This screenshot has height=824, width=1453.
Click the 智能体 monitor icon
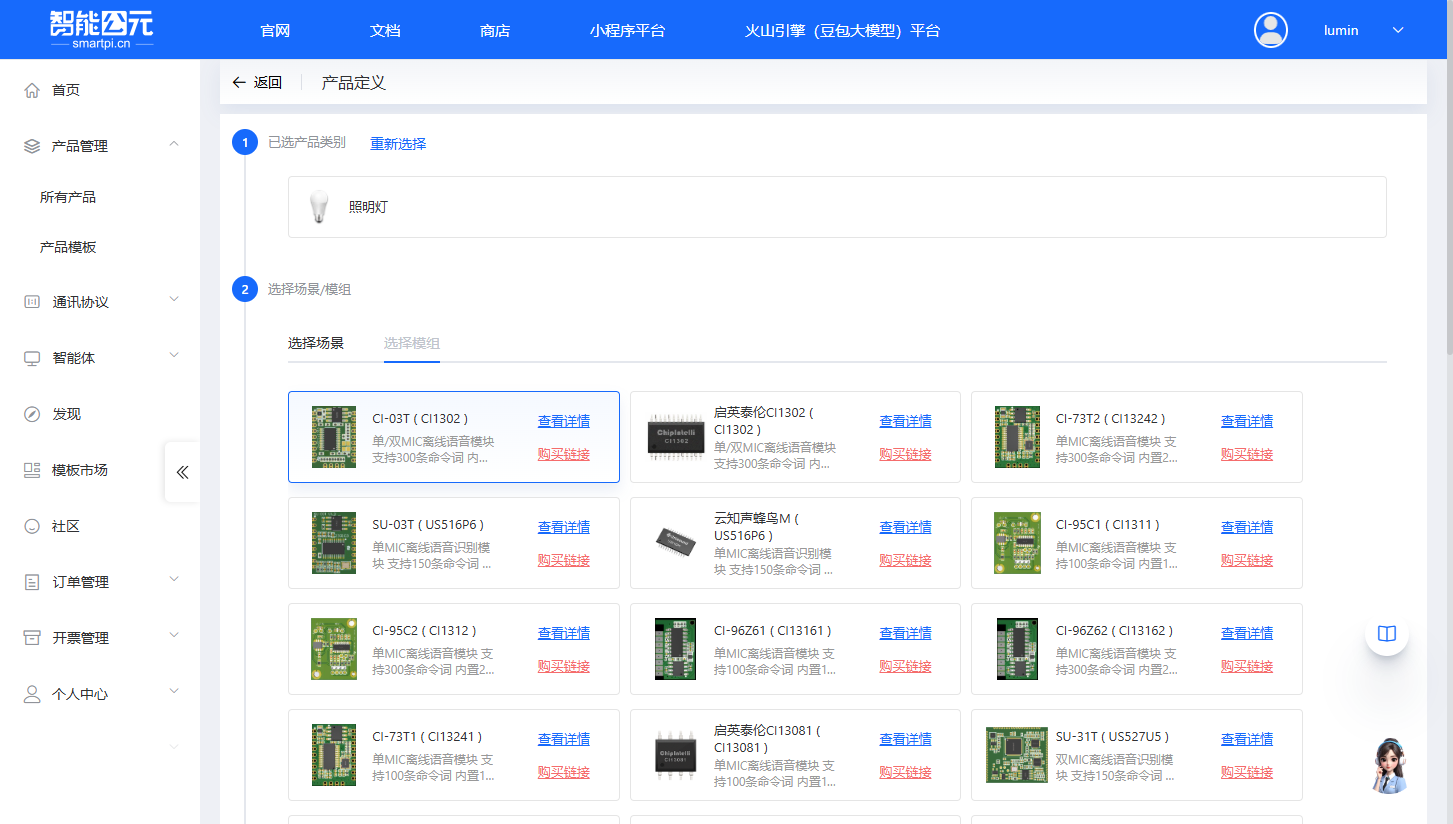[30, 357]
